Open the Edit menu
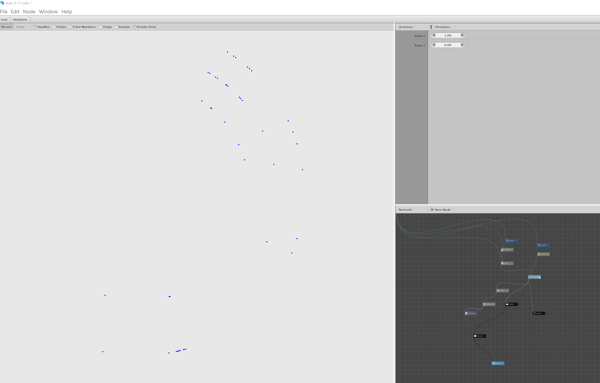 (15, 12)
